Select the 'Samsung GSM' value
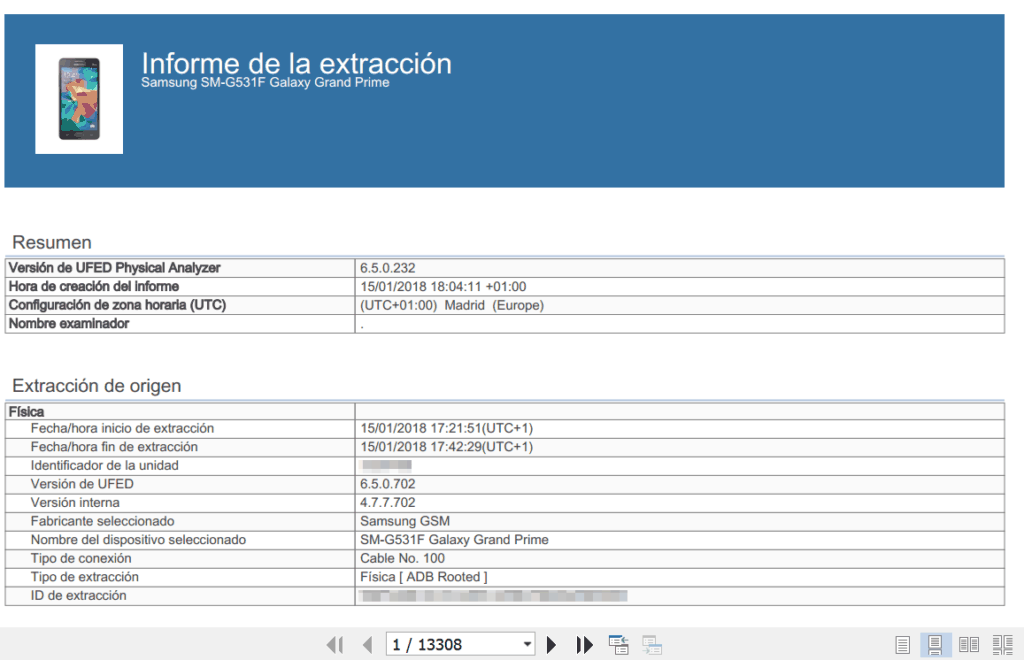Image resolution: width=1024 pixels, height=660 pixels. tap(405, 521)
